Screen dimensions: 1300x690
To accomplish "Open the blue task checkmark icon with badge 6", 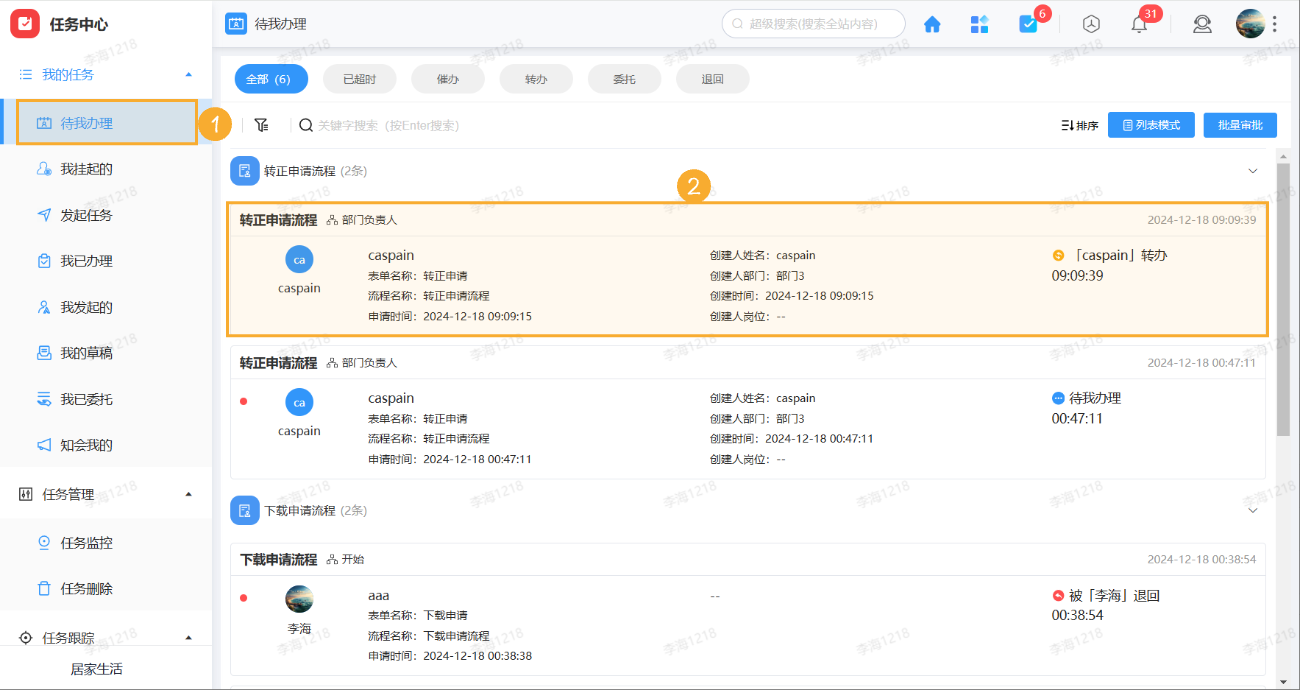I will (x=1029, y=23).
